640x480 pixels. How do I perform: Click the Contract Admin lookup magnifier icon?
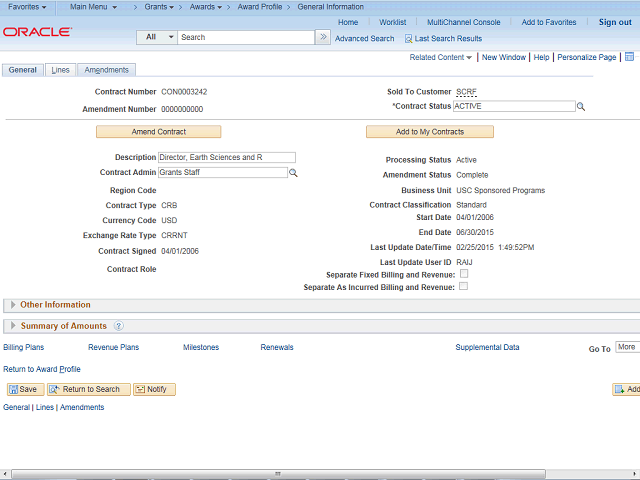tap(293, 173)
